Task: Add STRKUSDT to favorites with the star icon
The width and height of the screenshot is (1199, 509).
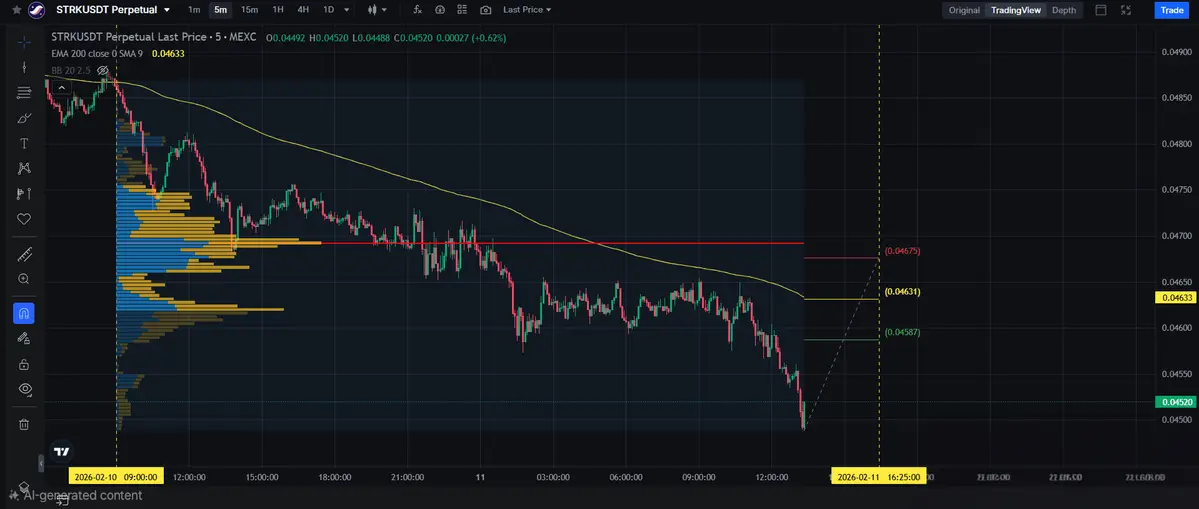Action: (16, 10)
